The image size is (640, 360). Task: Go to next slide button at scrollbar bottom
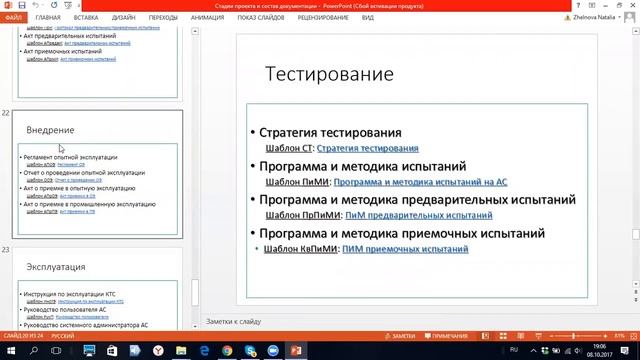click(x=636, y=300)
